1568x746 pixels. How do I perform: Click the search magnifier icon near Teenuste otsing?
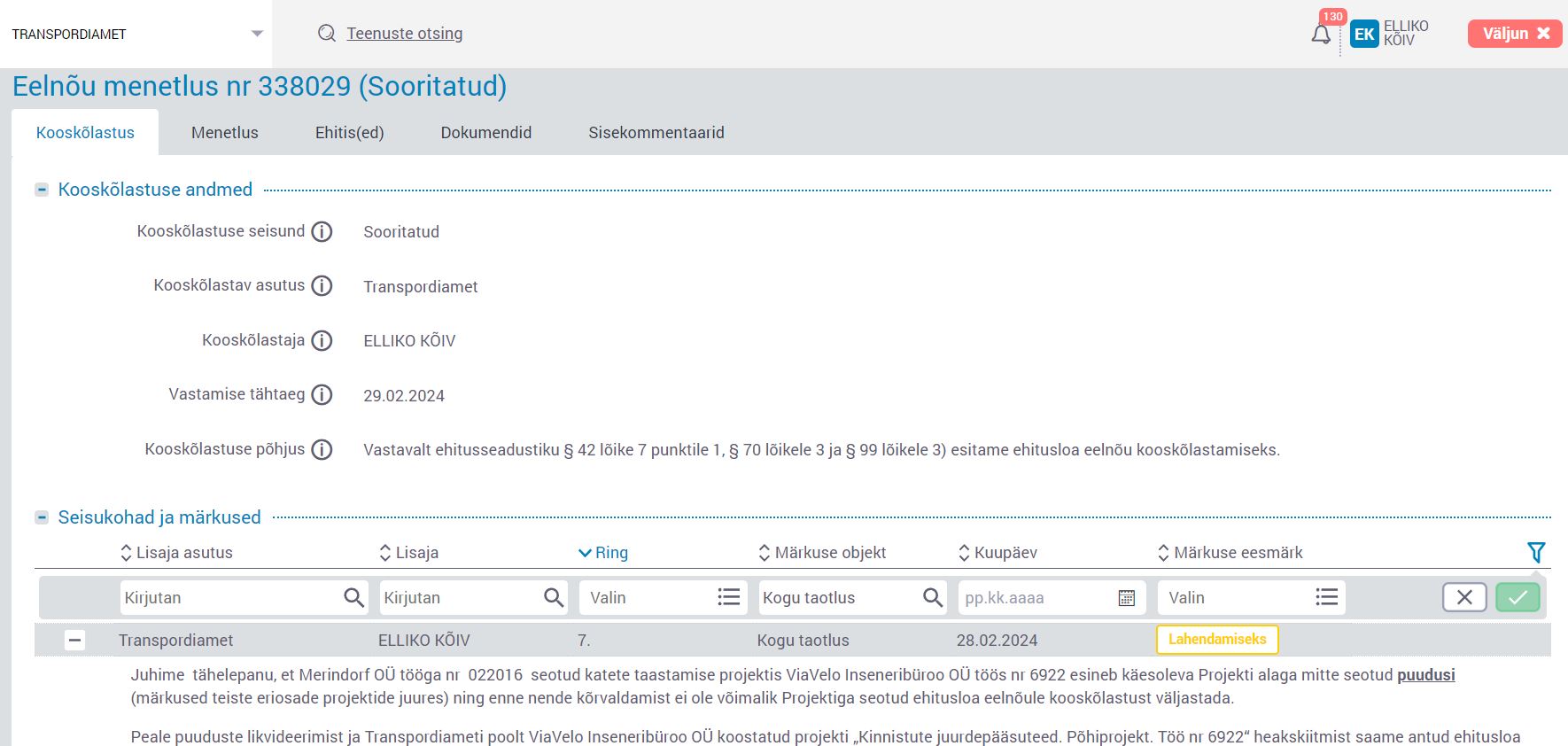327,33
